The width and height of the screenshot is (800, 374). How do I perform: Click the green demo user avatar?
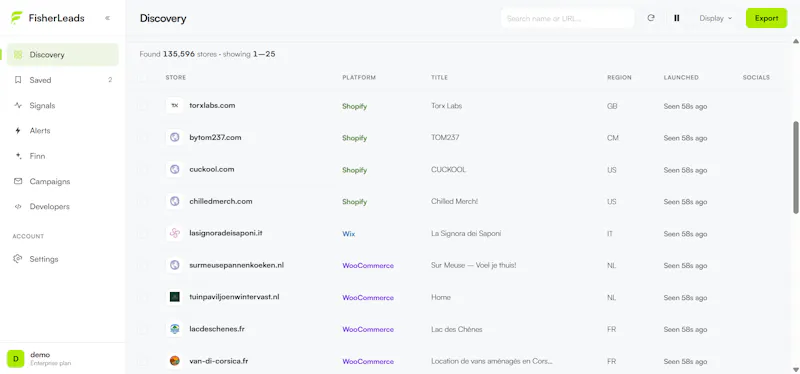point(16,359)
